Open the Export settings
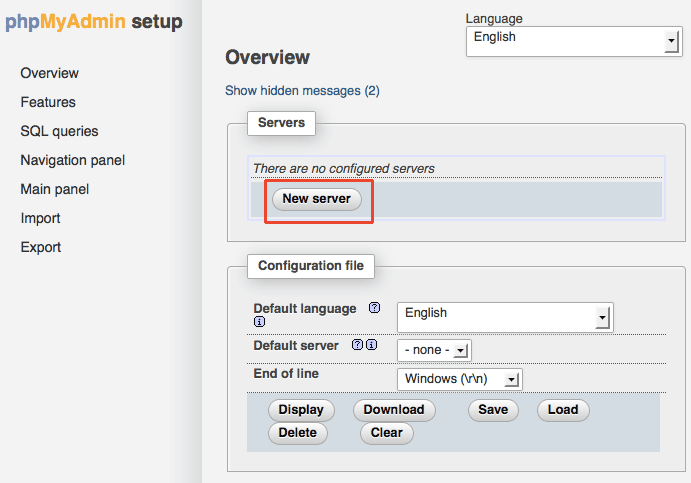This screenshot has height=483, width=691. 41,247
